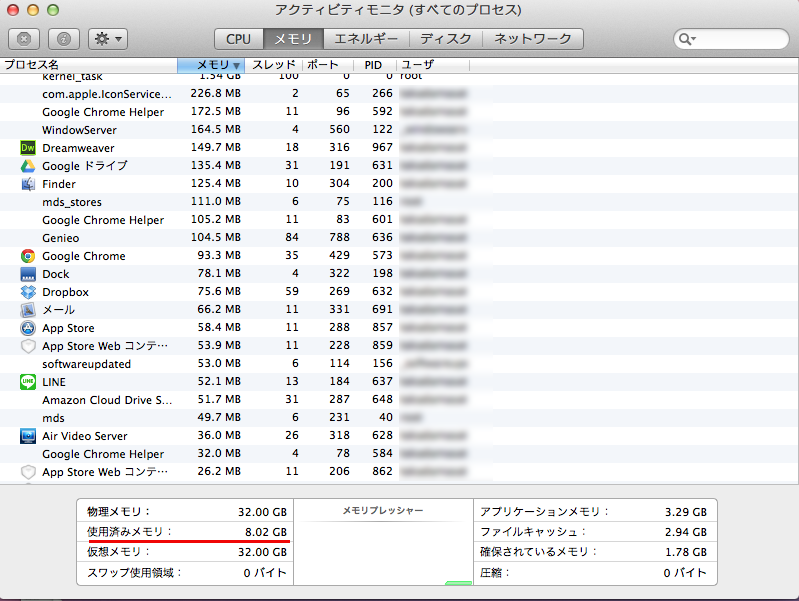Sort by PID column header
The image size is (799, 601).
(375, 65)
